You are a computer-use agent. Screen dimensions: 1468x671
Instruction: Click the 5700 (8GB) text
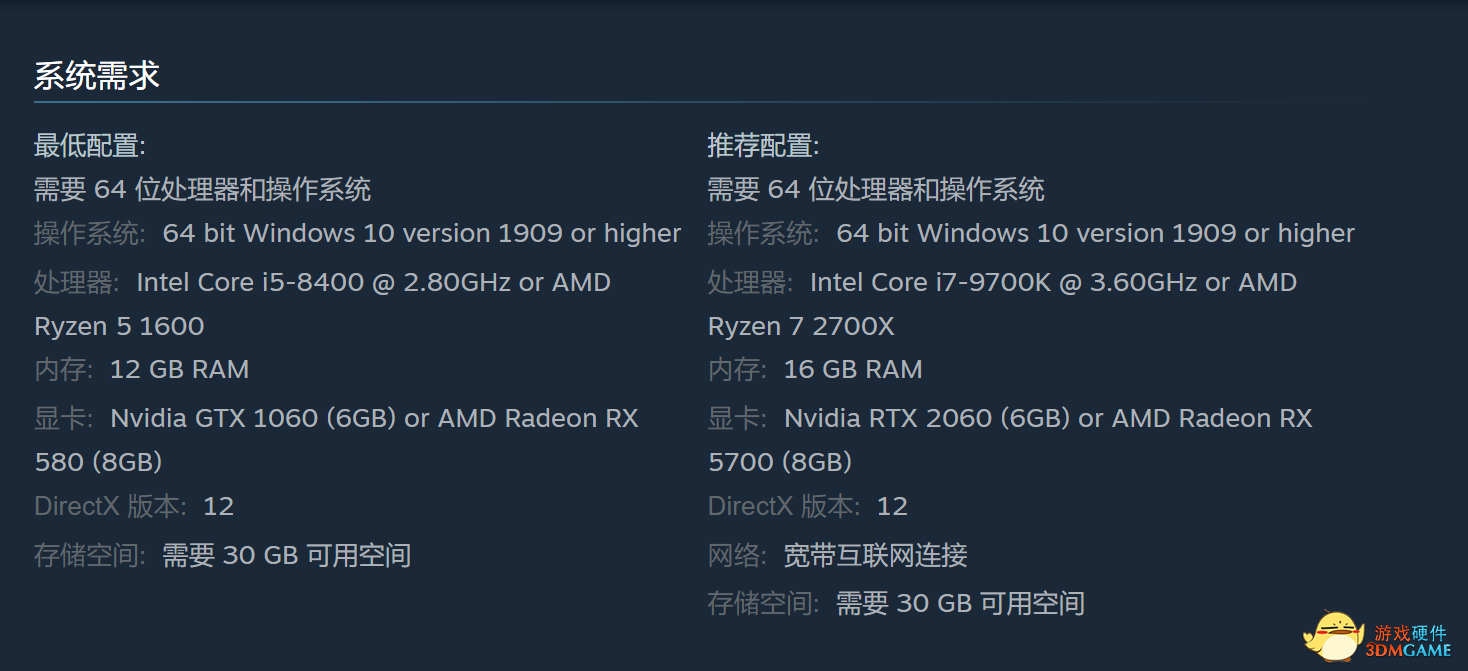click(780, 462)
